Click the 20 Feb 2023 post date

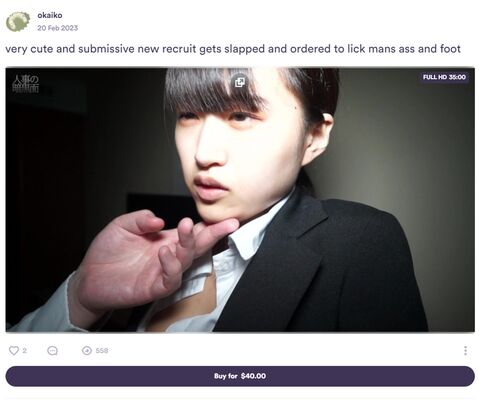[x=57, y=28]
